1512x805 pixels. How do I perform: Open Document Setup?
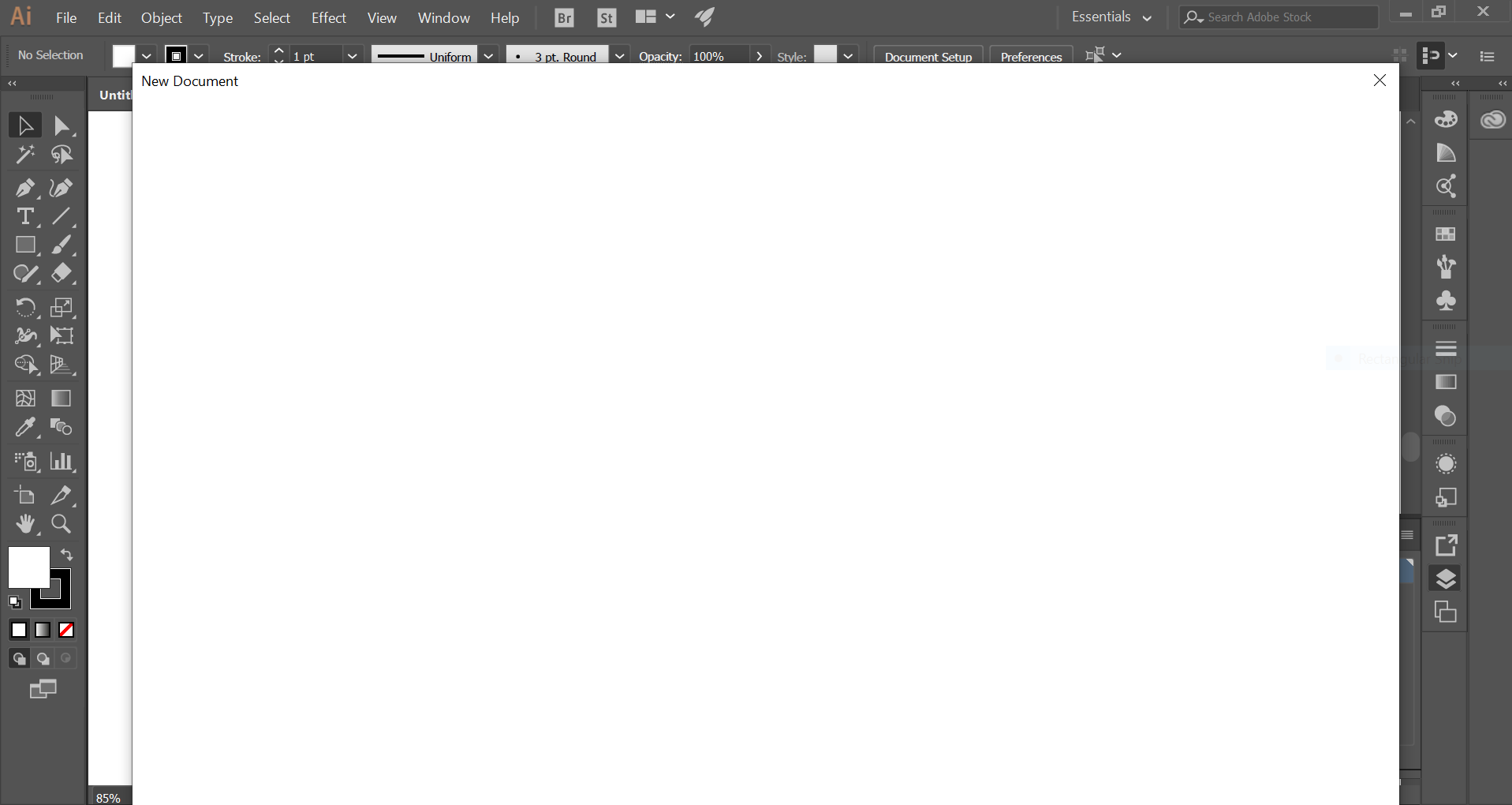point(928,56)
